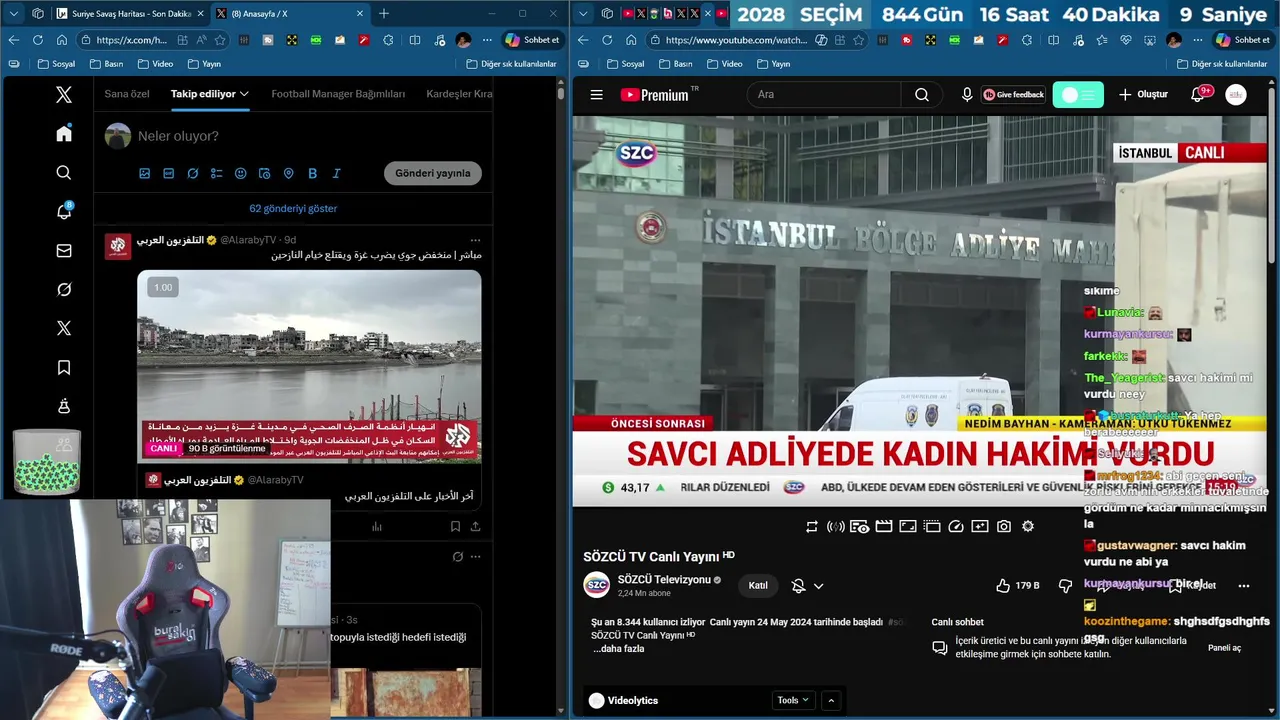The height and width of the screenshot is (720, 1280).
Task: Open Diğer sık kullanılanlar folder in X window
Action: (x=511, y=63)
